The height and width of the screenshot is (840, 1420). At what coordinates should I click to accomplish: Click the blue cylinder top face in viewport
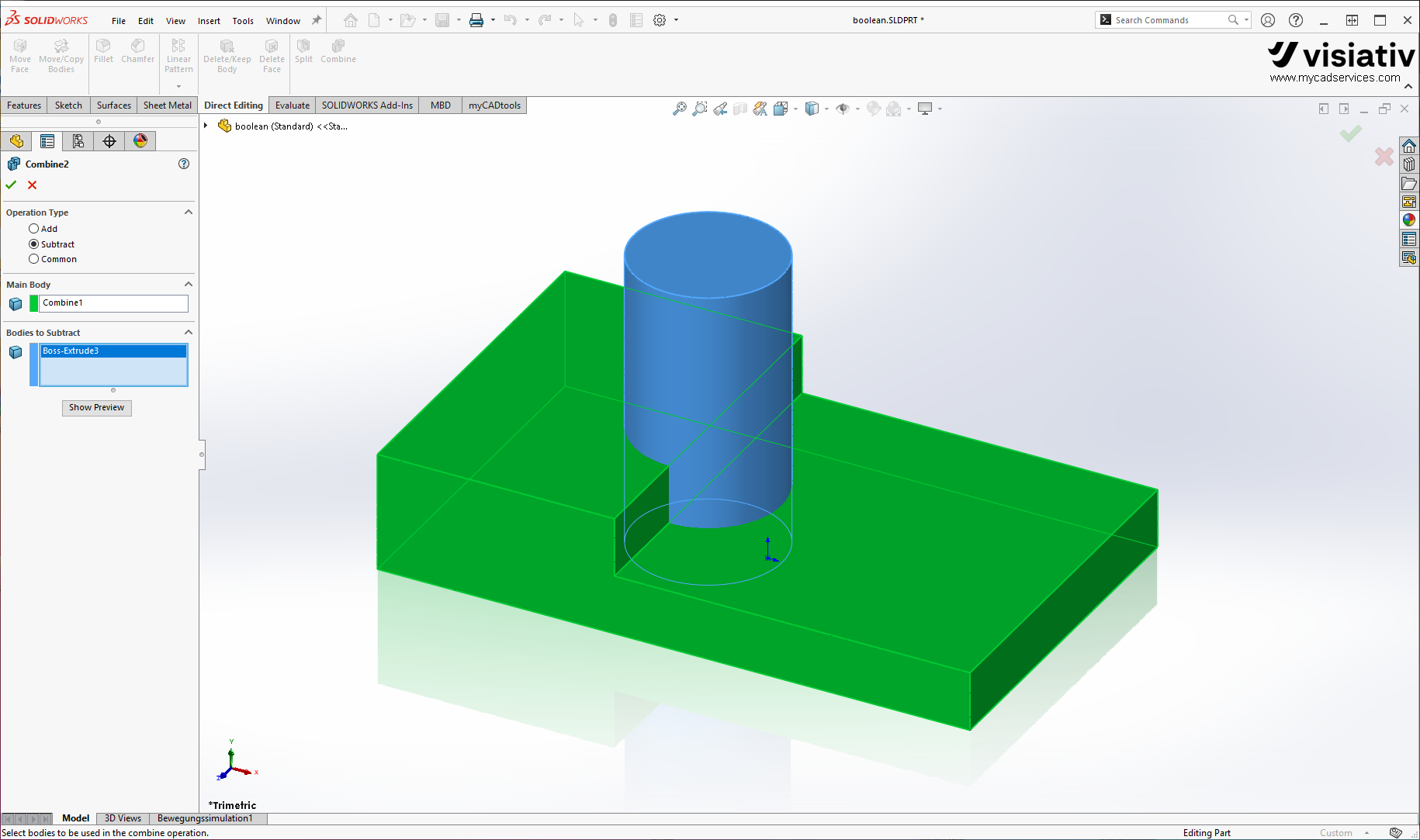click(708, 254)
